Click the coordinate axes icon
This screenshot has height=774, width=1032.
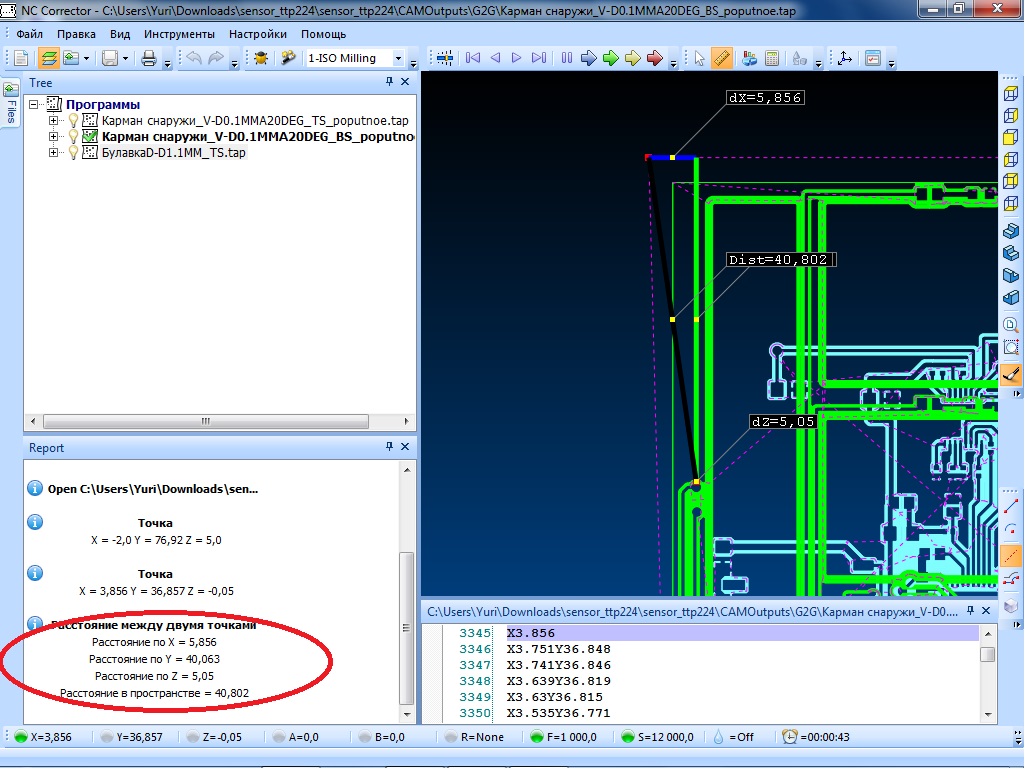[845, 58]
